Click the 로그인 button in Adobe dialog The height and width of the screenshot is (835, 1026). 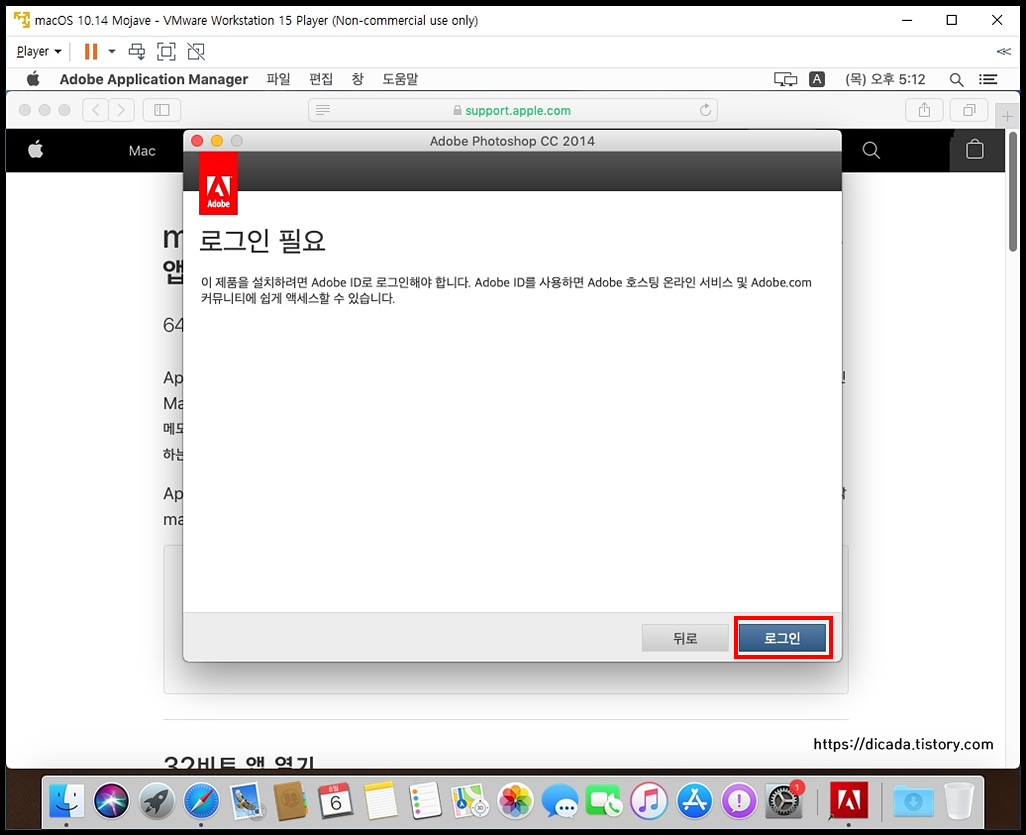pos(783,638)
